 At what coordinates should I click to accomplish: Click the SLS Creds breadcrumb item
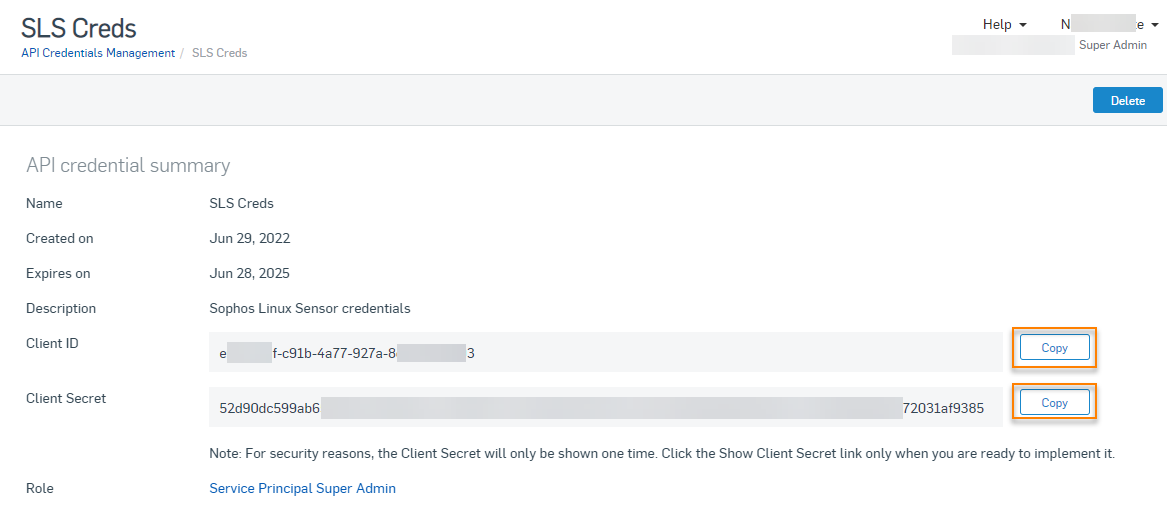click(219, 53)
